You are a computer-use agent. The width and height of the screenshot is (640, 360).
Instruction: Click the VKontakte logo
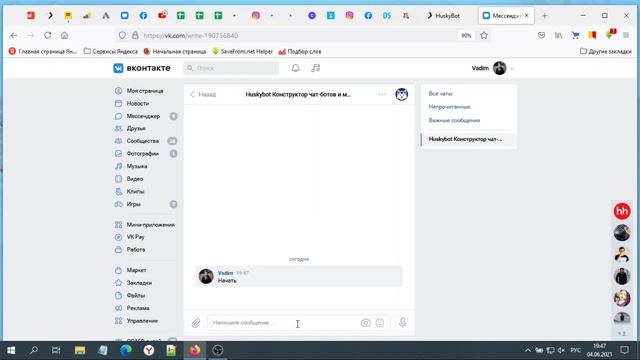pos(142,68)
